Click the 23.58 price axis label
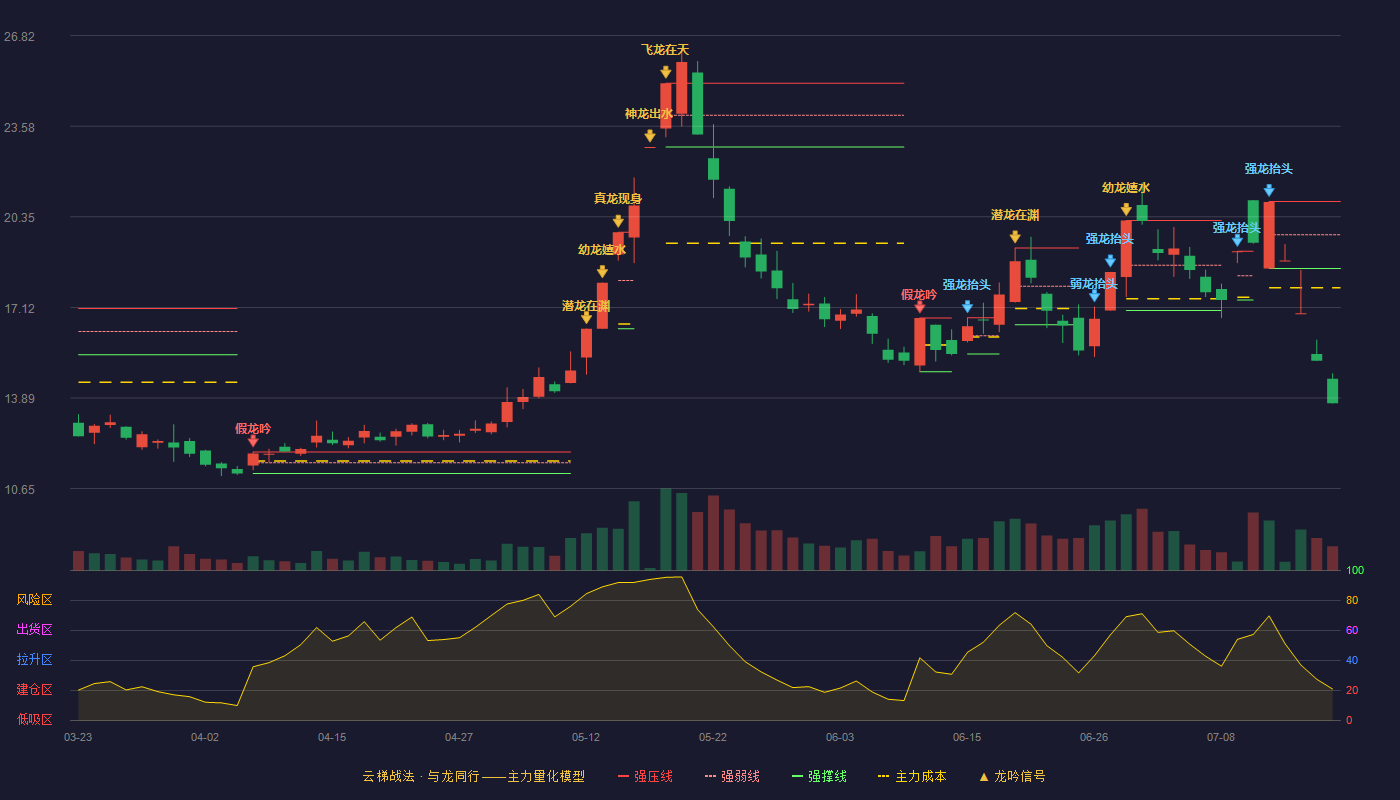 (x=19, y=128)
